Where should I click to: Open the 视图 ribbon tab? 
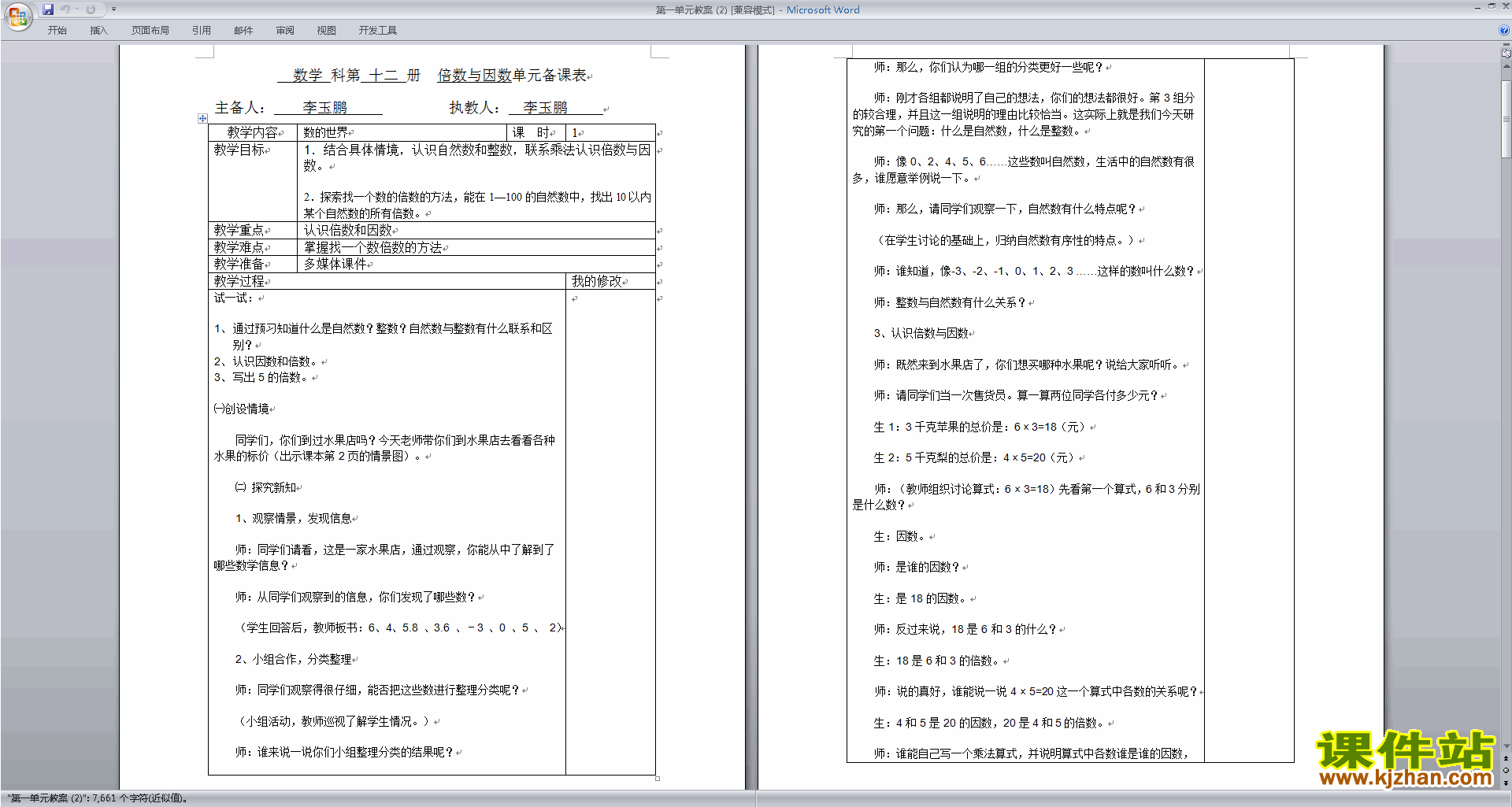tap(327, 31)
